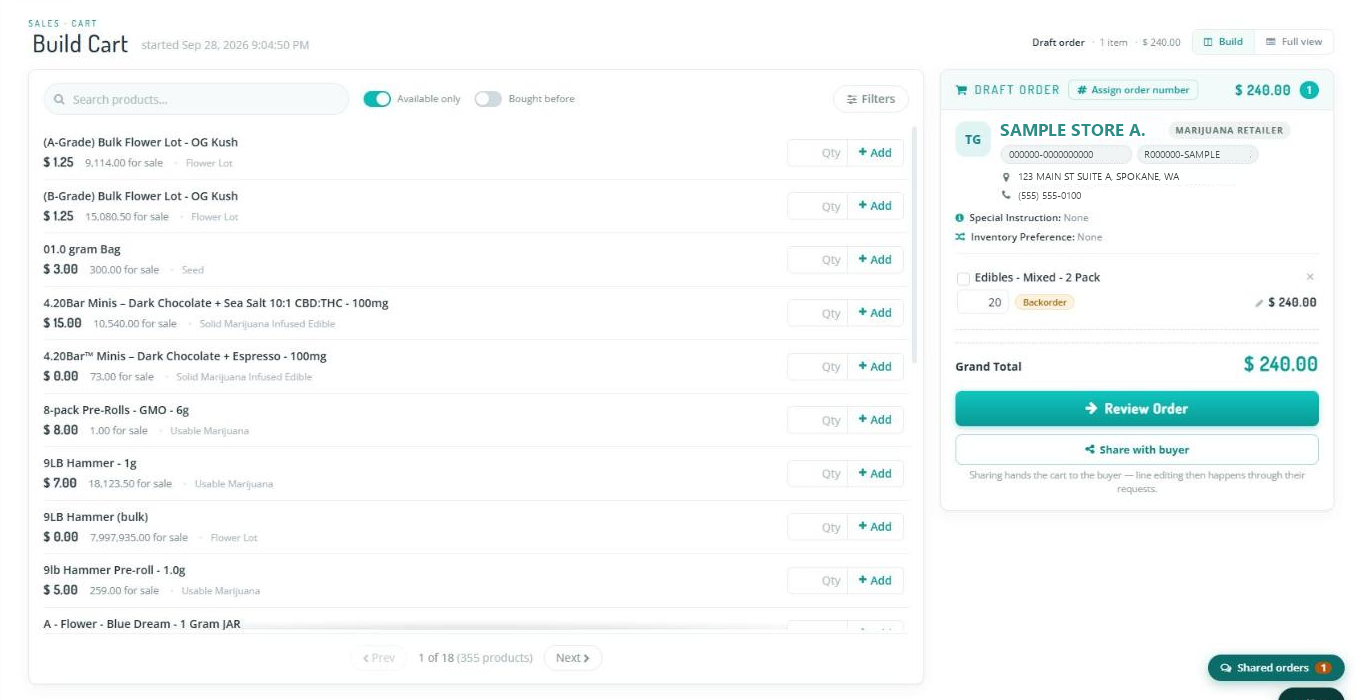Click the Grand Total $ 240.00 amount
The height and width of the screenshot is (700, 1364).
click(x=1280, y=365)
